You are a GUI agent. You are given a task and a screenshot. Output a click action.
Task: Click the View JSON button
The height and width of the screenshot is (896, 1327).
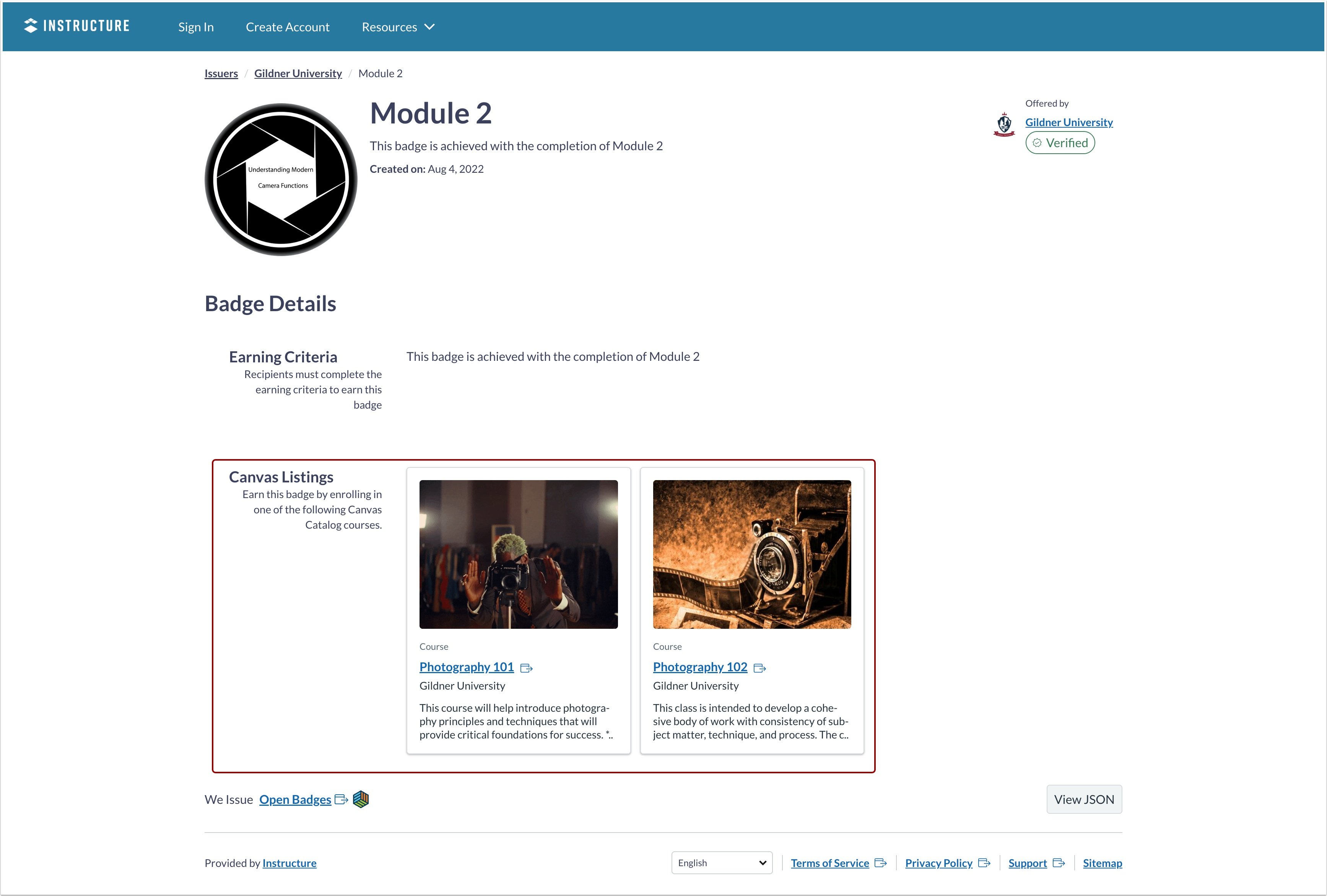tap(1083, 799)
